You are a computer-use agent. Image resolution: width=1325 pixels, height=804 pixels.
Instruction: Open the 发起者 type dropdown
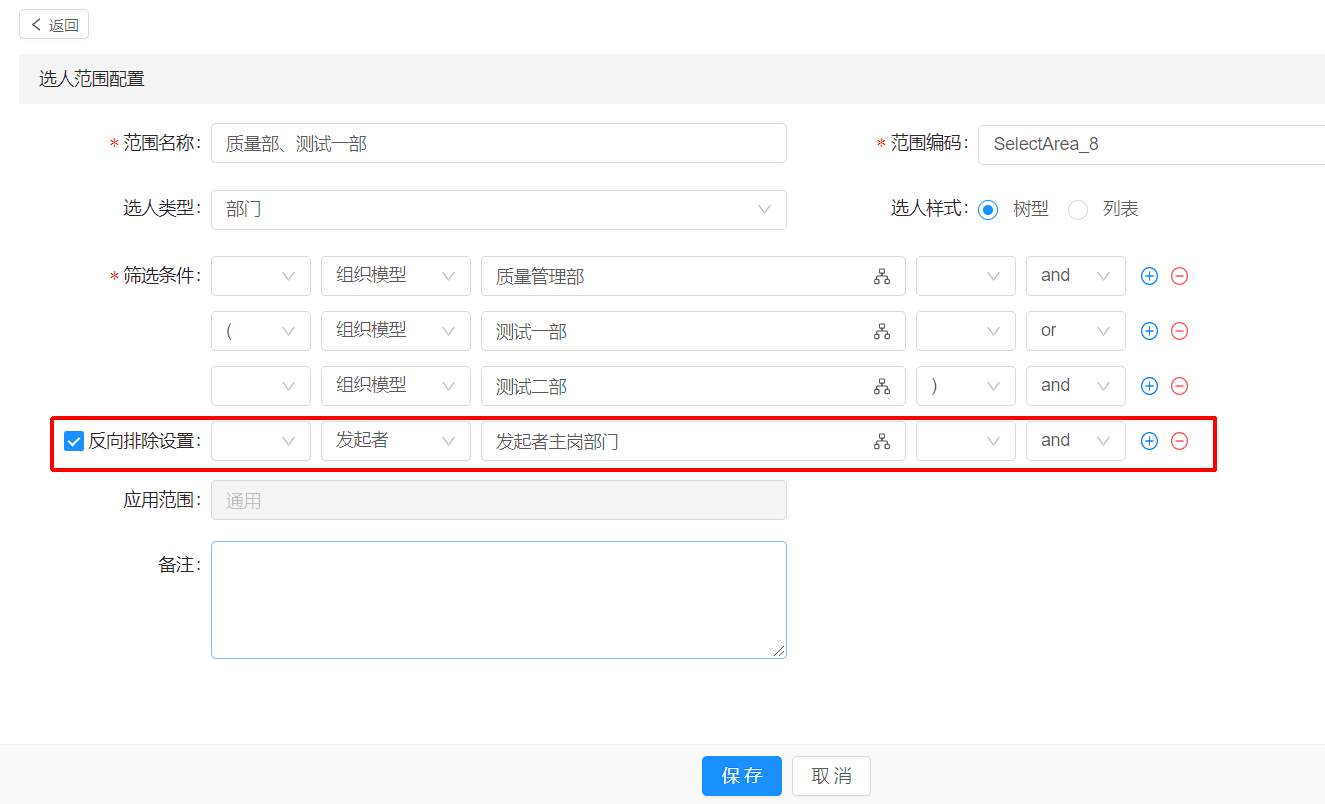396,441
